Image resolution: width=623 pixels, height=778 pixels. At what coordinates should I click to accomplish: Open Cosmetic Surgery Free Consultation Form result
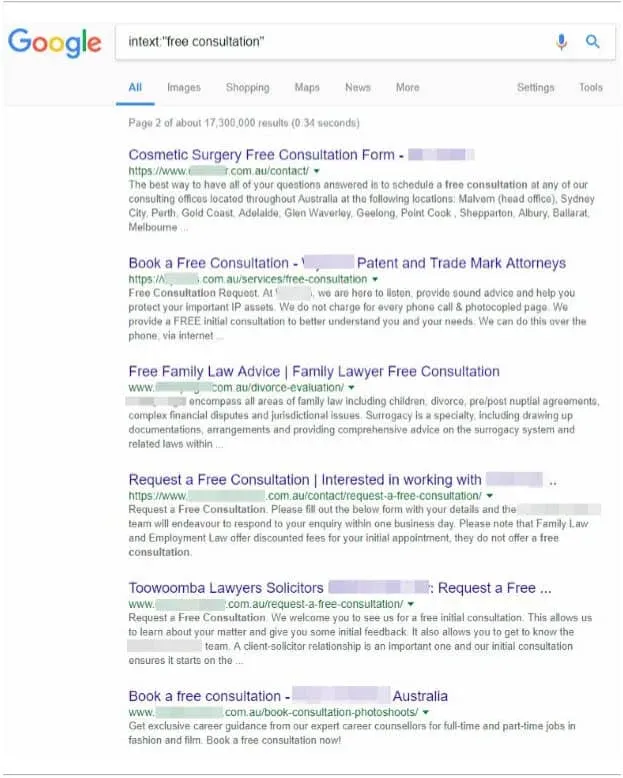(301, 155)
